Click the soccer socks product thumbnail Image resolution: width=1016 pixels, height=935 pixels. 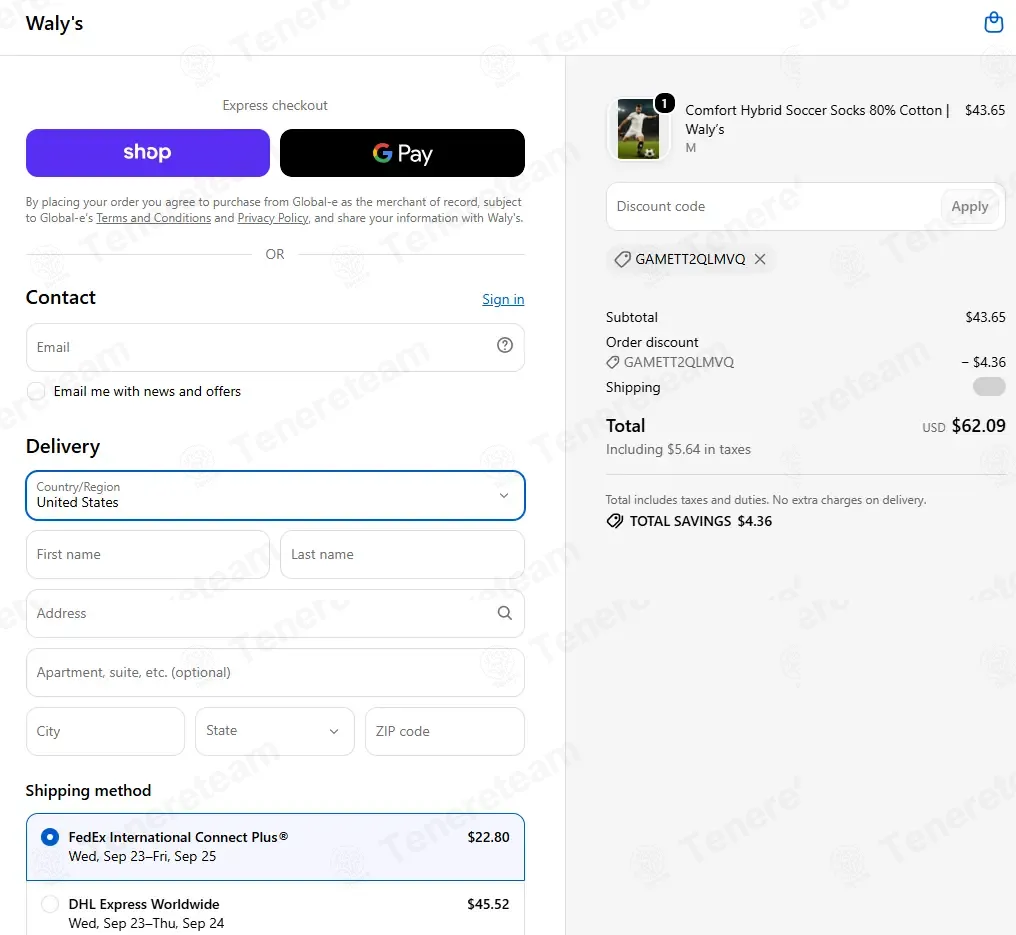click(x=638, y=129)
